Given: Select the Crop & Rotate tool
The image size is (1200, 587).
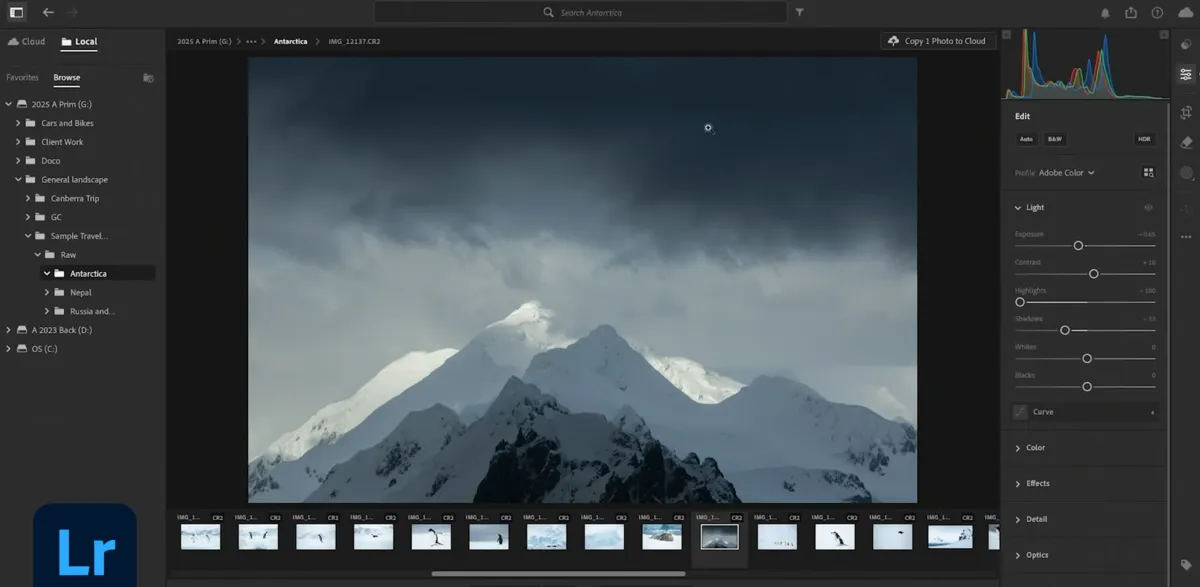Looking at the screenshot, I should [x=1185, y=113].
